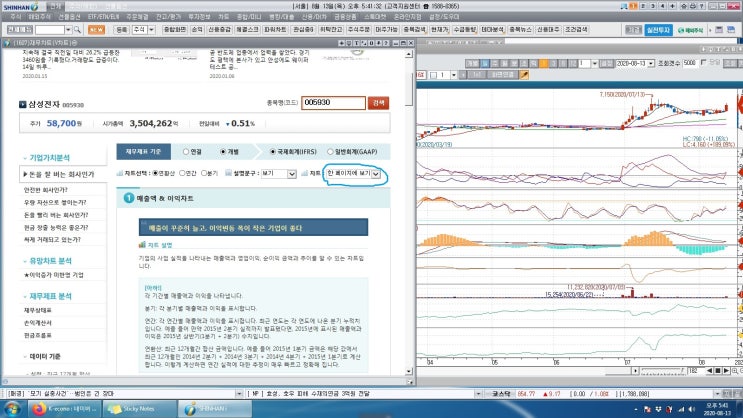The width and height of the screenshot is (743, 418).
Task: Open the ETF/ETN/ELW menu
Action: [103, 17]
